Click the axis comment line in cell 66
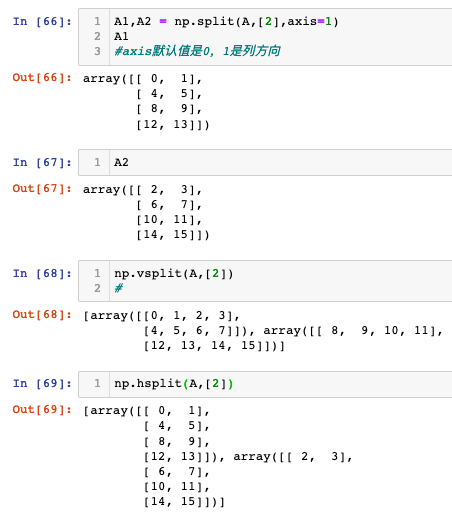 point(197,51)
